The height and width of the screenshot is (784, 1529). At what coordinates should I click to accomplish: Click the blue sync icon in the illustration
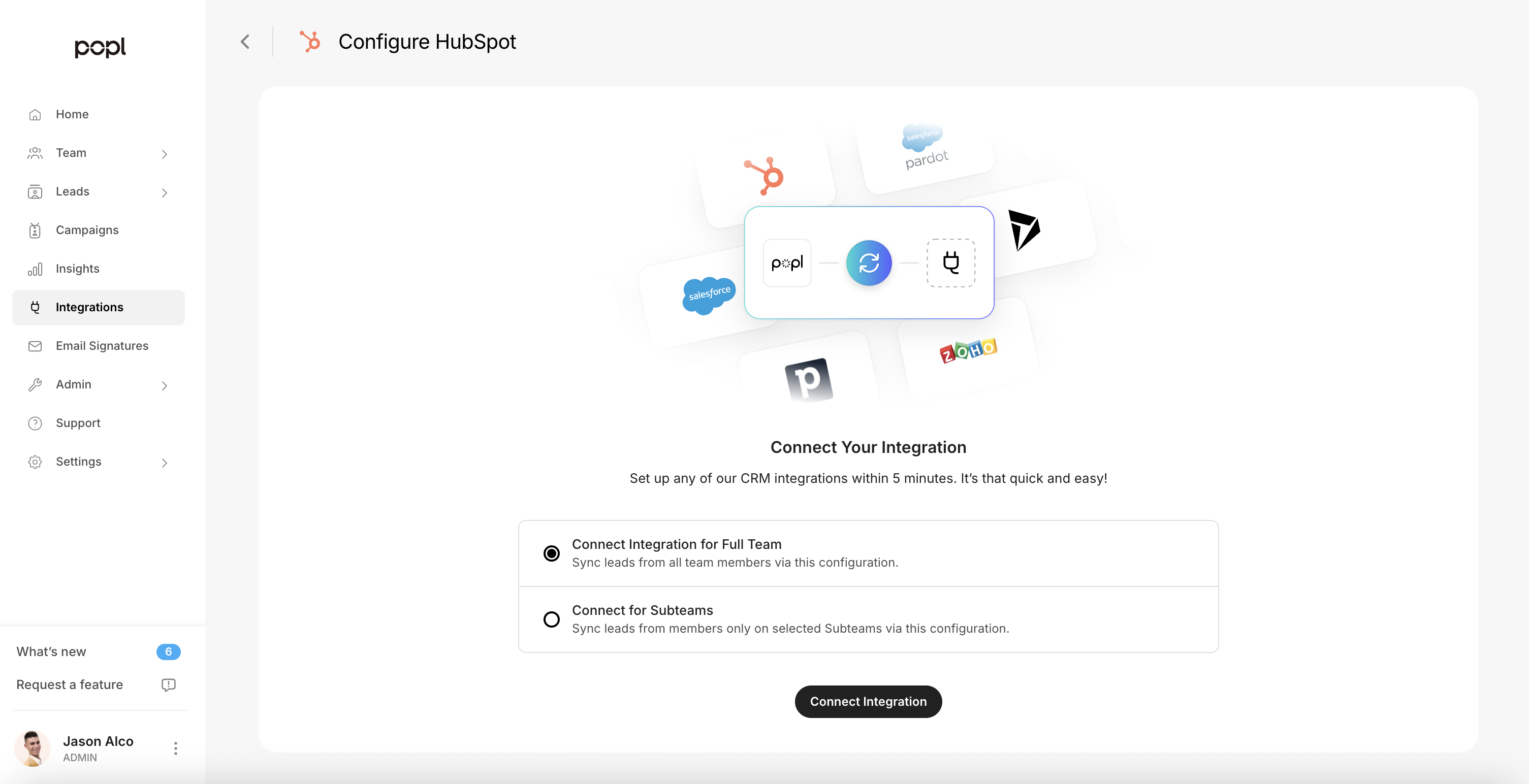(x=868, y=263)
